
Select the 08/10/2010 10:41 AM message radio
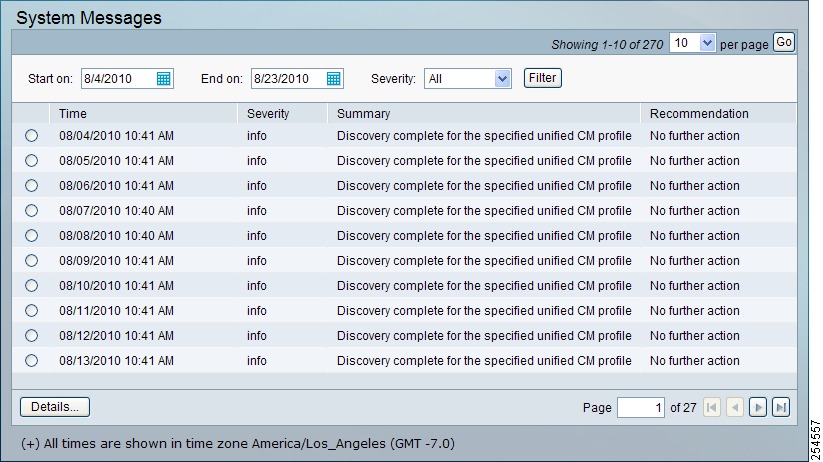click(x=31, y=286)
